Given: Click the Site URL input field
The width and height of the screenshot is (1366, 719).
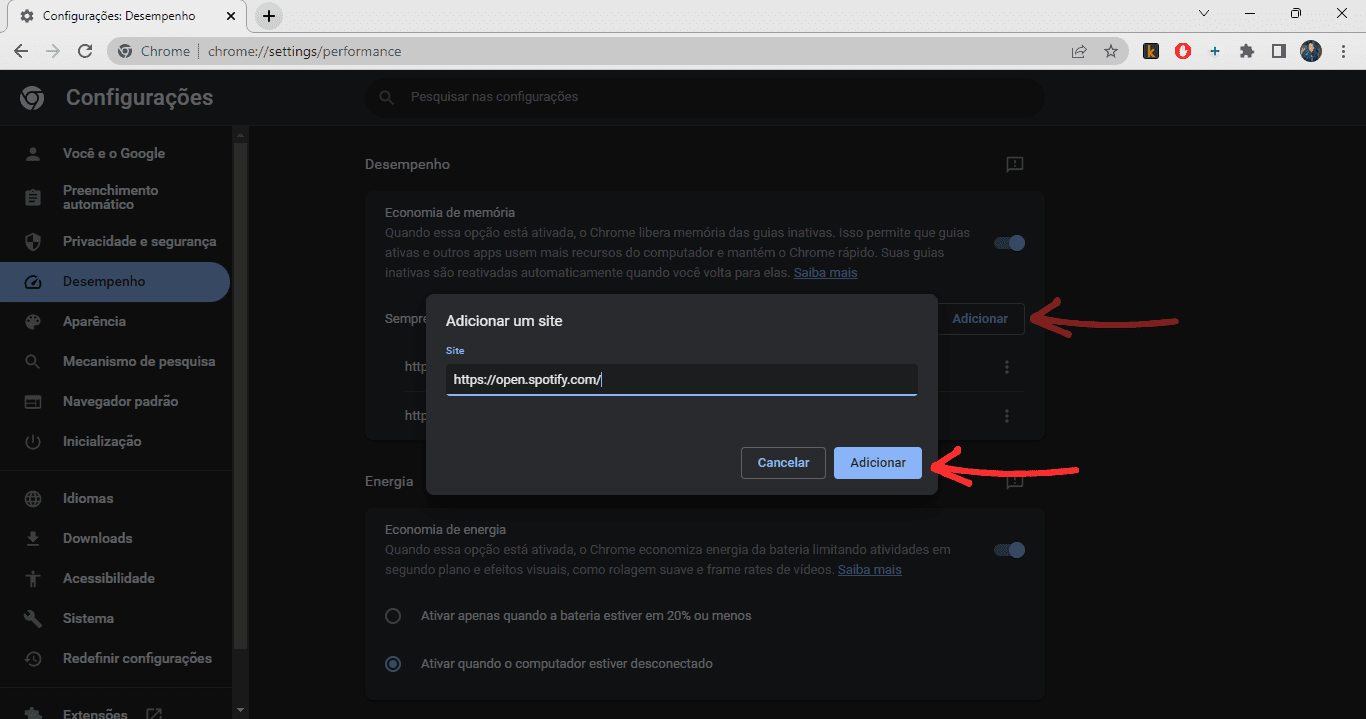Looking at the screenshot, I should 682,380.
